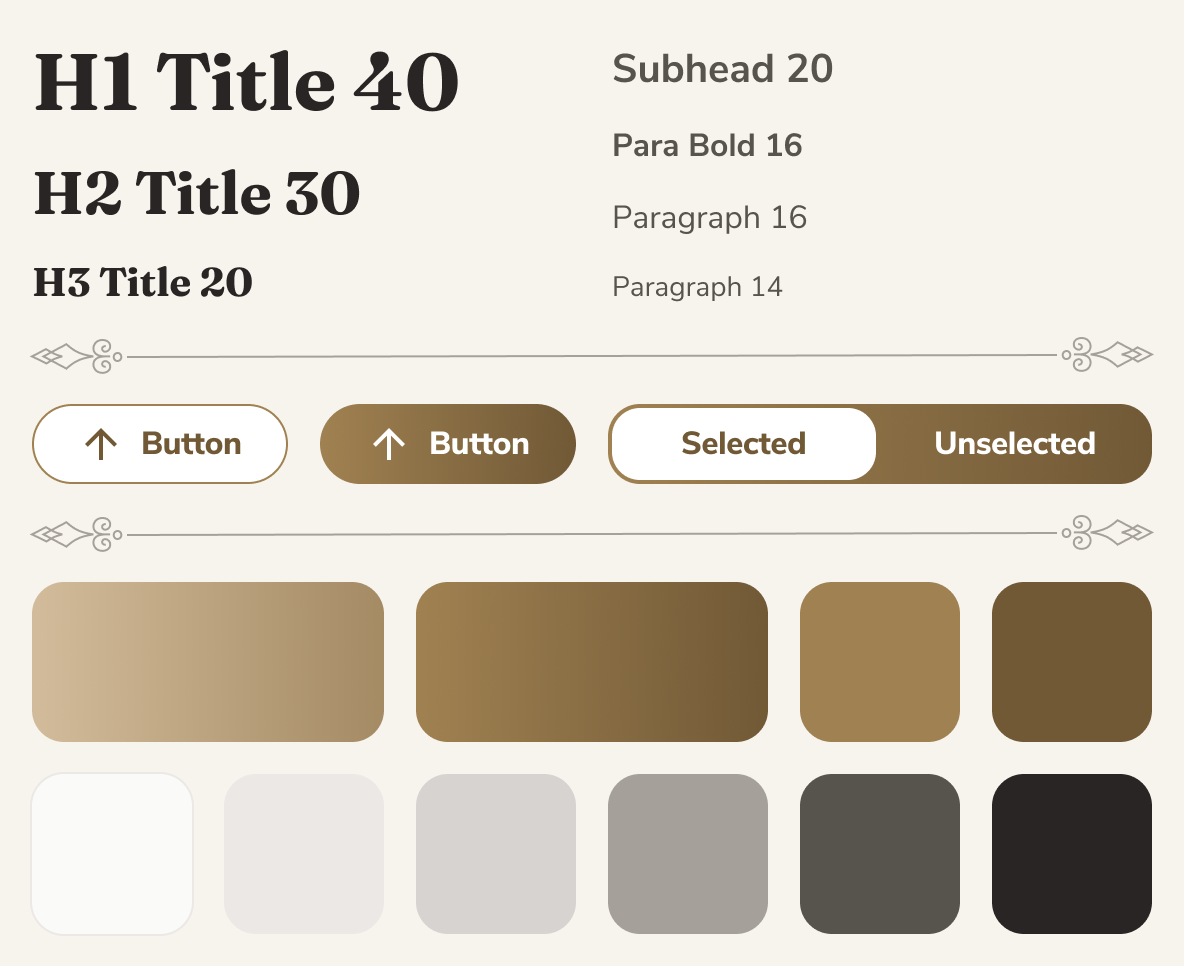This screenshot has height=966, width=1184.
Task: Click the left ornamental divider flourish above the buttons
Action: pos(75,354)
